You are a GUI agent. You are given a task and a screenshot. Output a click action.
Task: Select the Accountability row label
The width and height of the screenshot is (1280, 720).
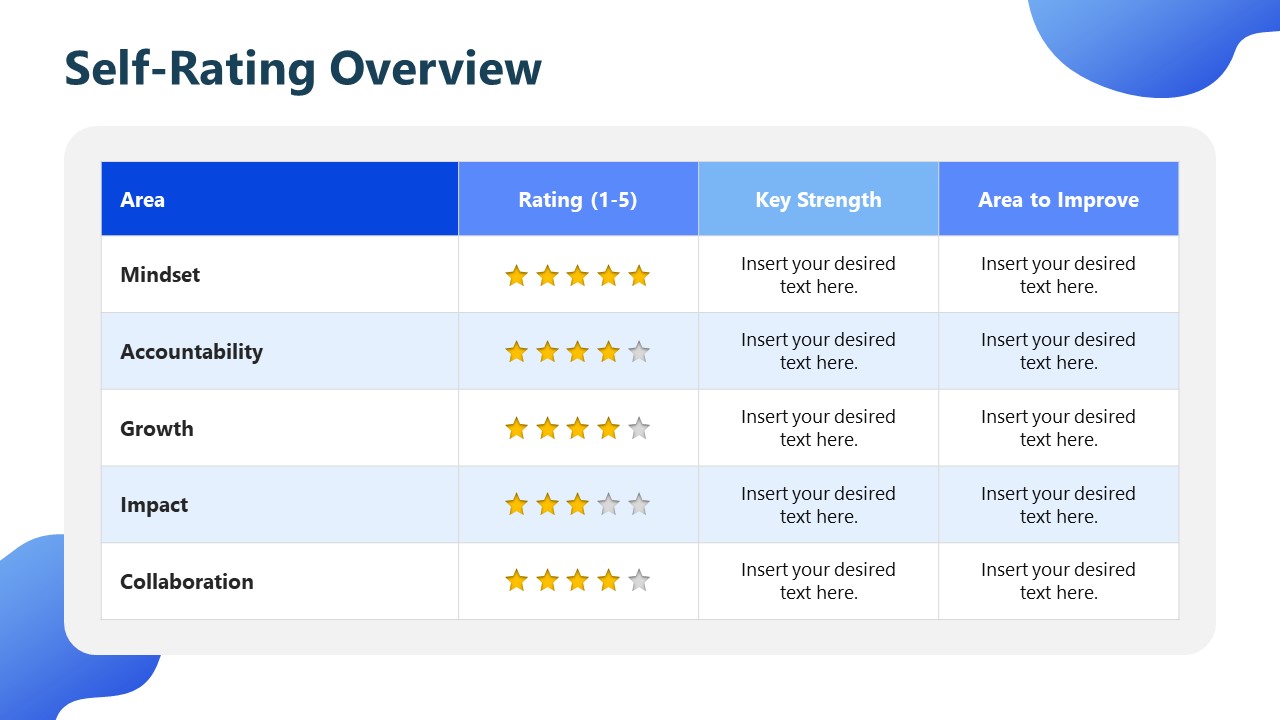(191, 352)
